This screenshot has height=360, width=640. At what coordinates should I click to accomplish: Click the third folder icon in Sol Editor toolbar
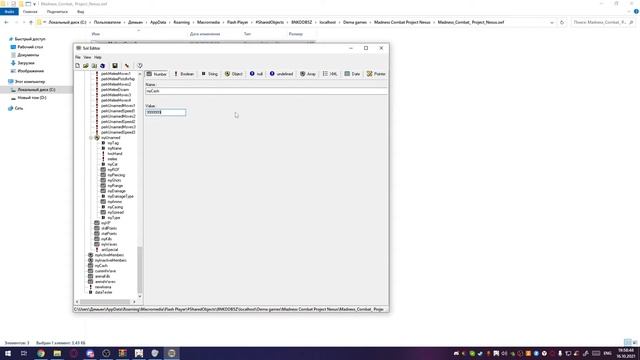[94, 66]
